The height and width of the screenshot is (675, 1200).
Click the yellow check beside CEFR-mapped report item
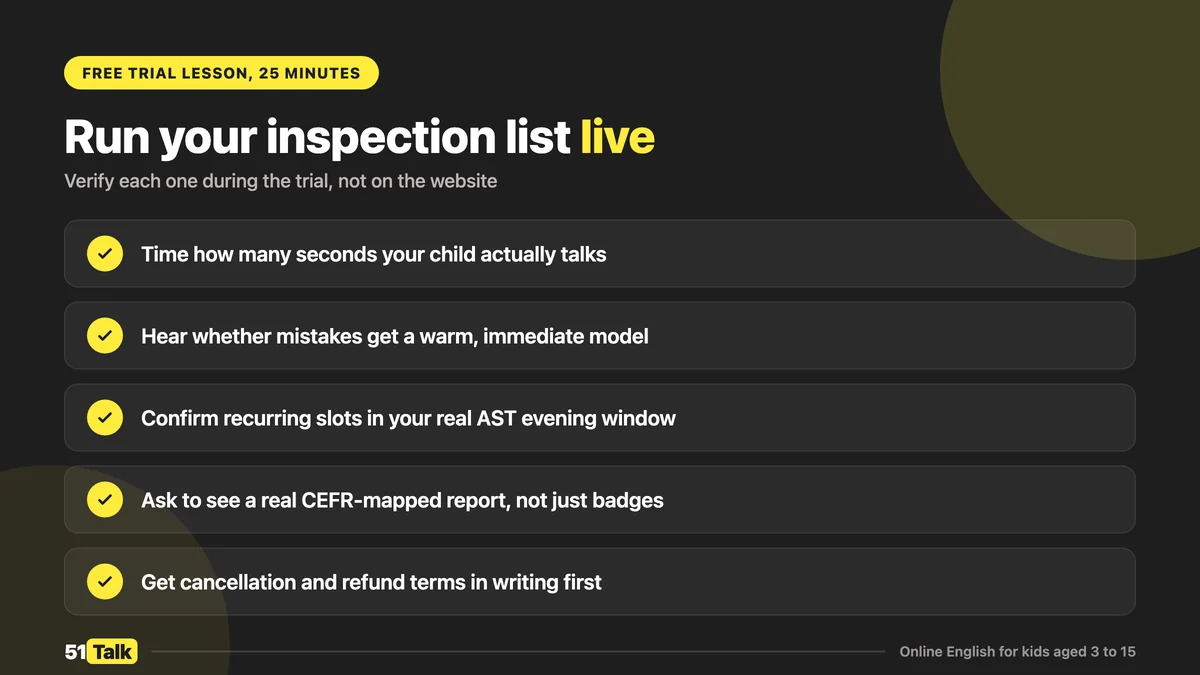click(105, 500)
